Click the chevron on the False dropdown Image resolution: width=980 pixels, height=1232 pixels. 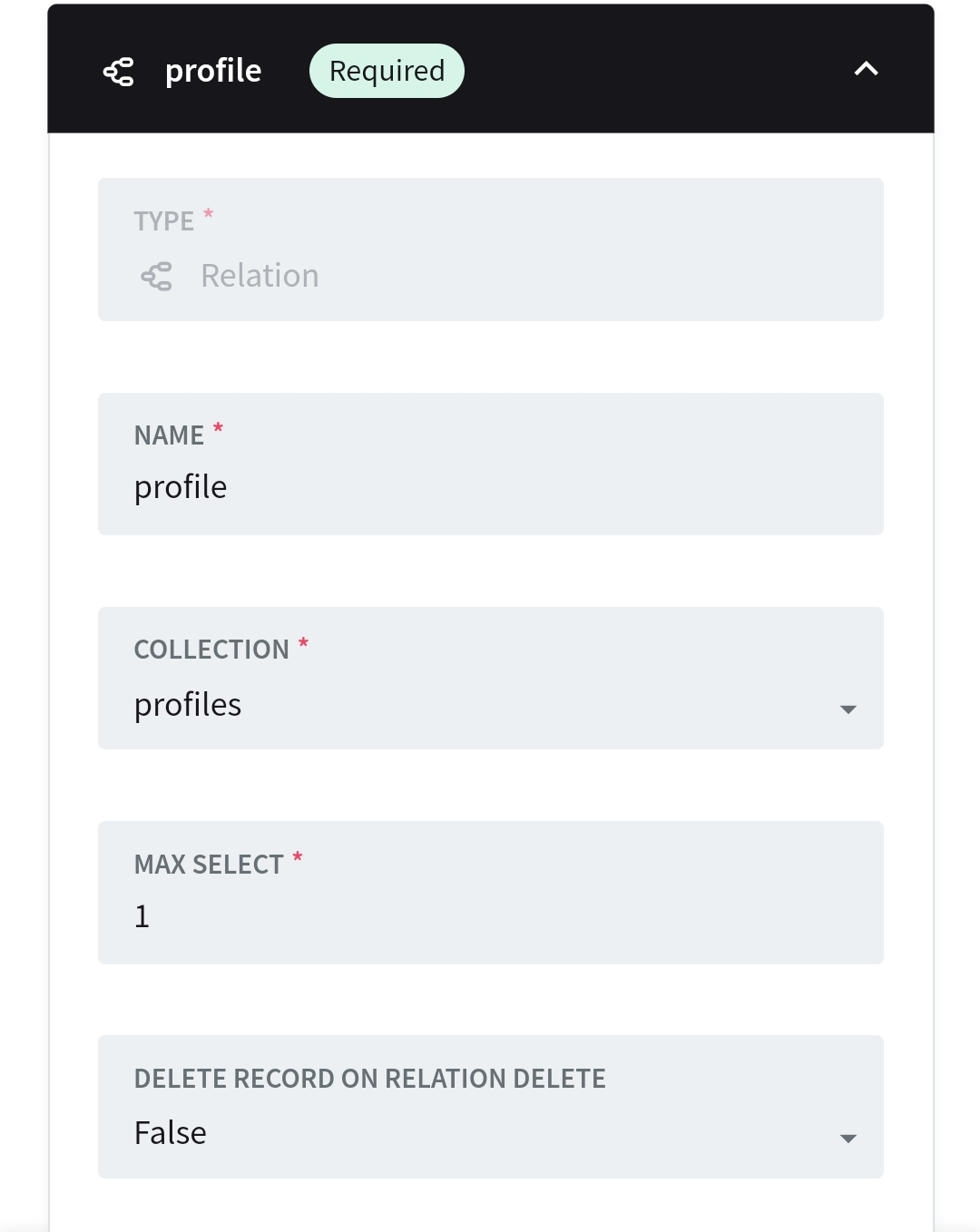pos(849,1138)
